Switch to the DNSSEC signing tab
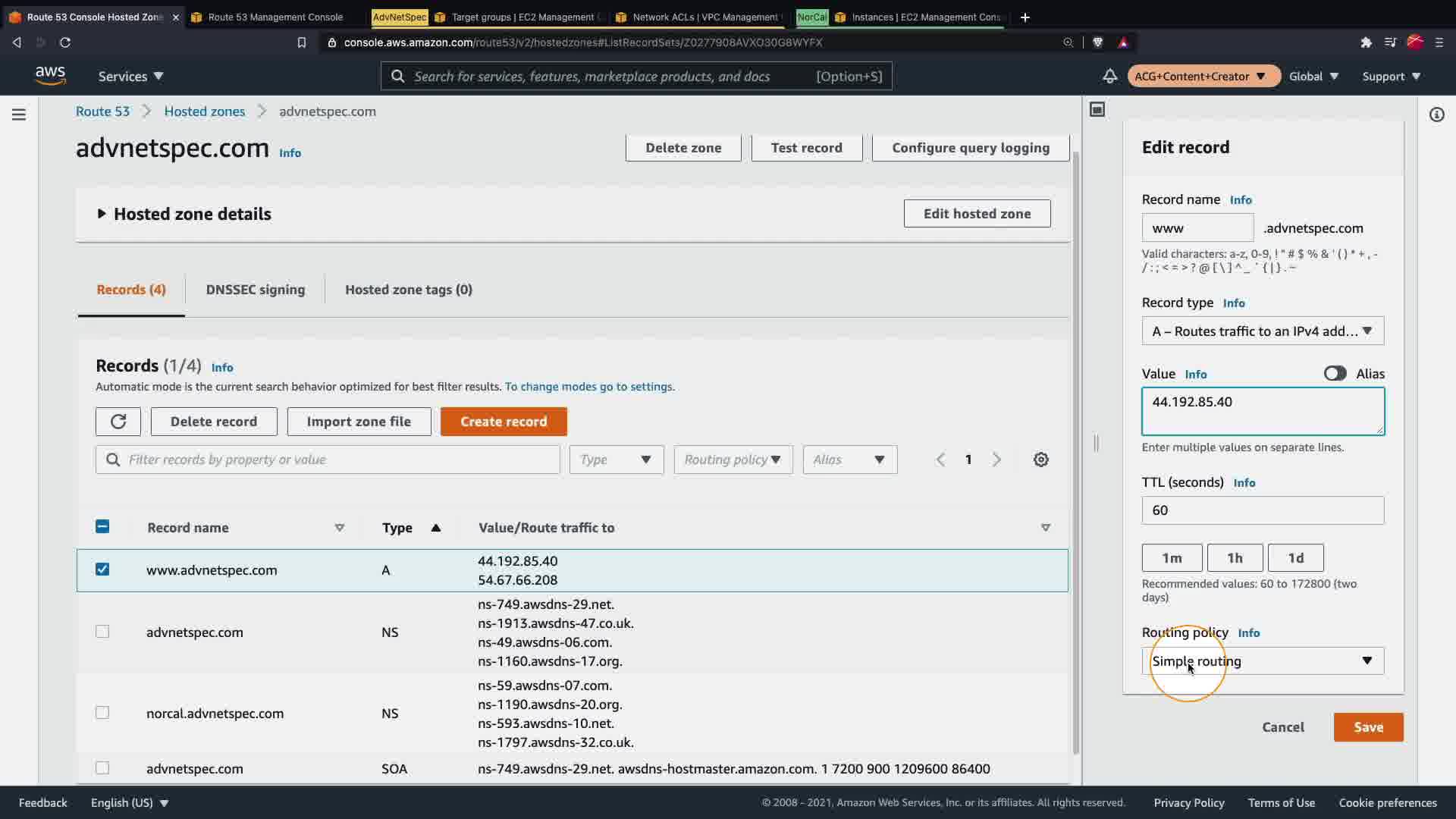The image size is (1456, 819). tap(255, 290)
